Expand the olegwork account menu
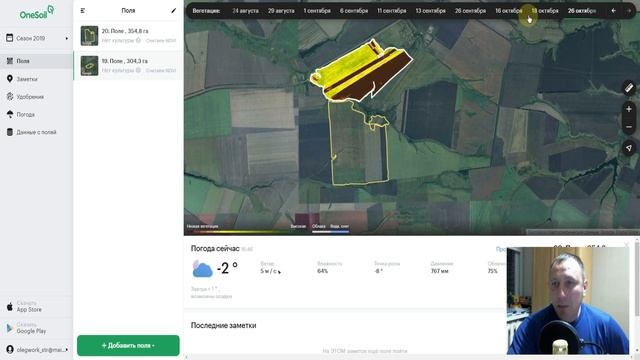This screenshot has width=640, height=360. [x=37, y=350]
